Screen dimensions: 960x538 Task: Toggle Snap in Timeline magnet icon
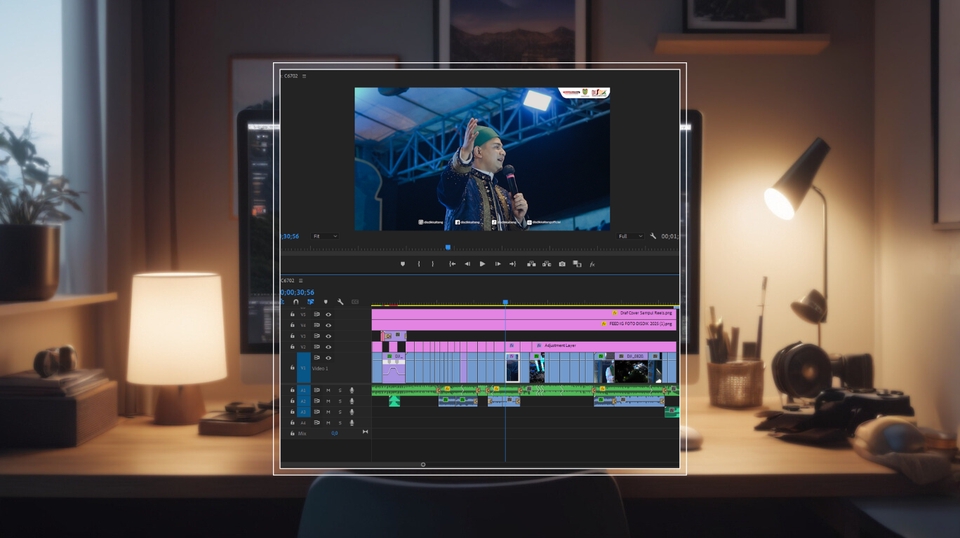coord(296,302)
